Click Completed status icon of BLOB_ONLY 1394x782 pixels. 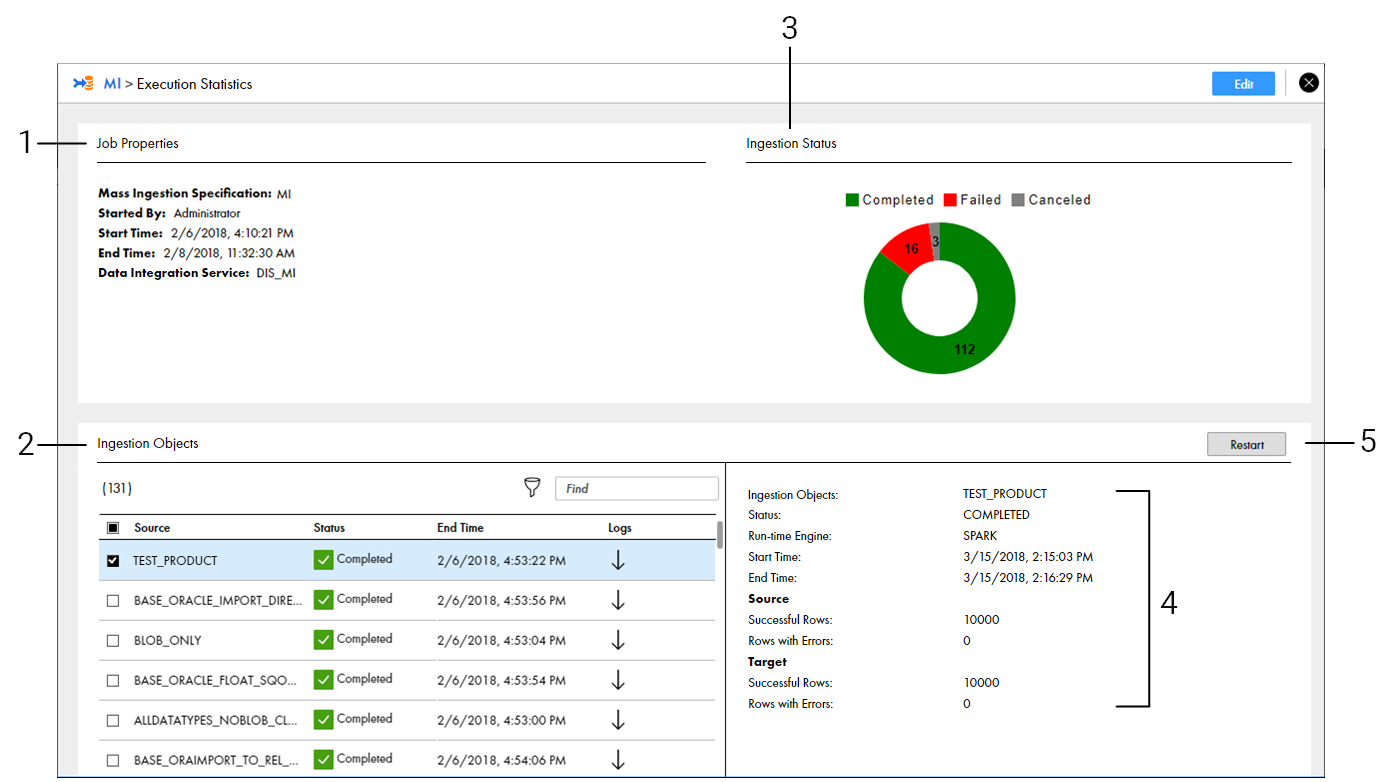click(323, 640)
